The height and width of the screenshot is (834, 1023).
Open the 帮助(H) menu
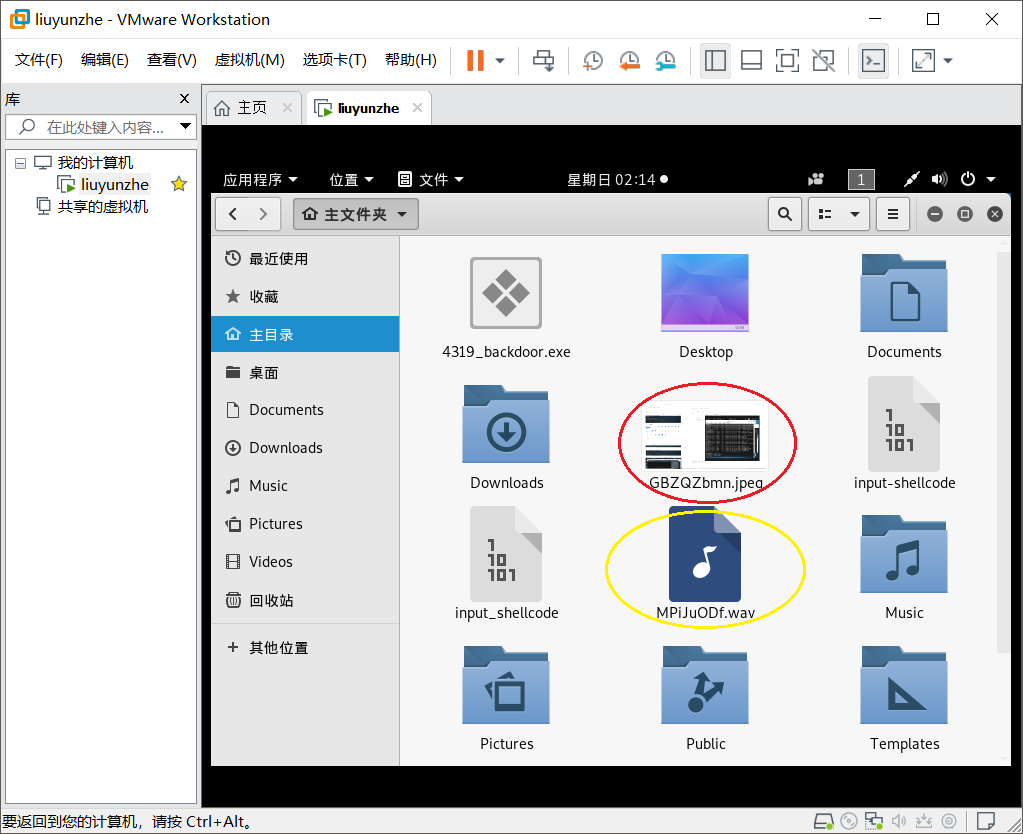coord(410,60)
